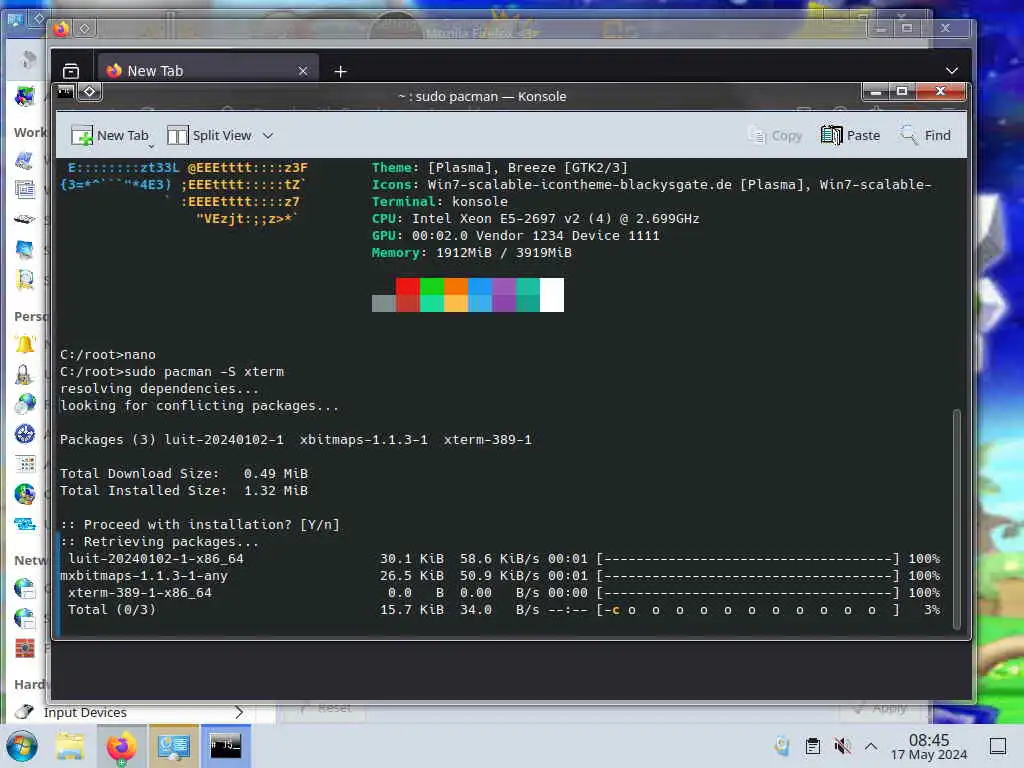Close the Konsole window
The image size is (1024, 768).
coord(940,91)
